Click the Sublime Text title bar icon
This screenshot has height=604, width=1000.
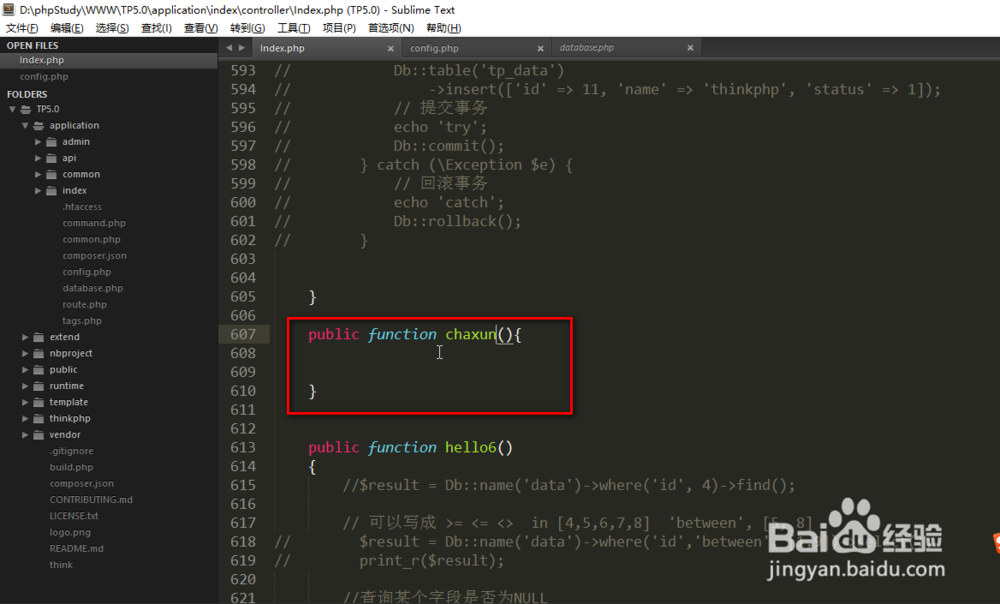point(8,10)
